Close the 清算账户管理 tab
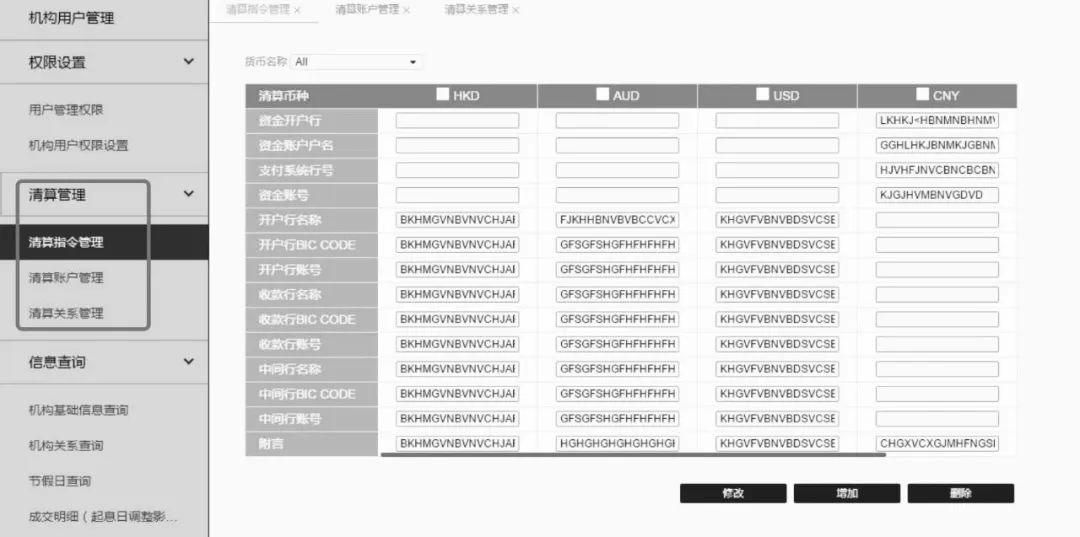This screenshot has height=537, width=1080. pyautogui.click(x=406, y=10)
